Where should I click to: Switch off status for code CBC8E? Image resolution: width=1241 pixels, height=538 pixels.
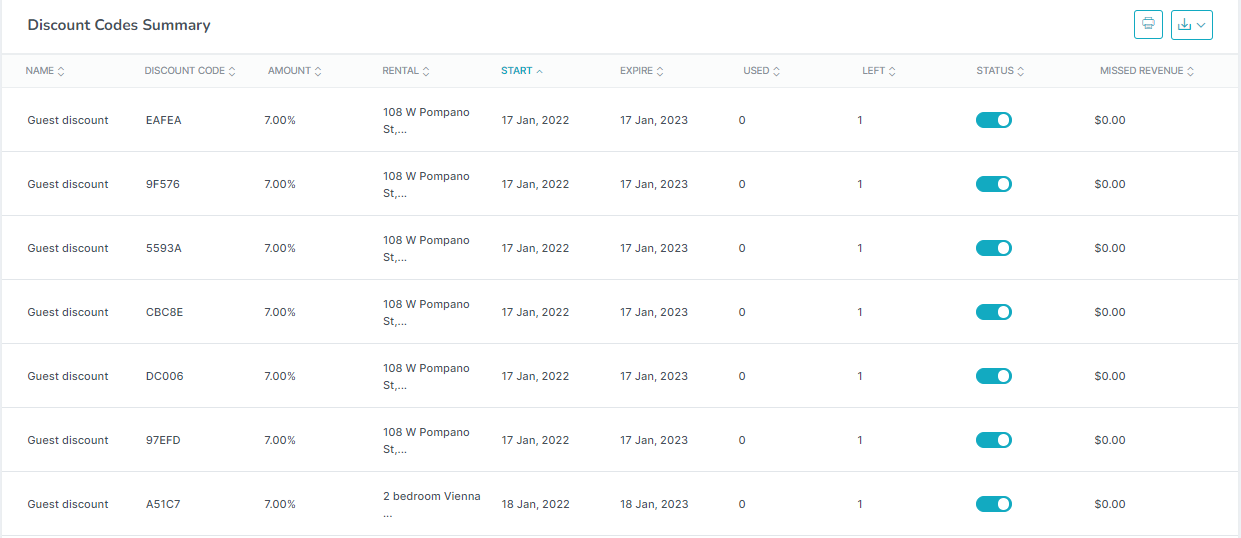(x=994, y=312)
